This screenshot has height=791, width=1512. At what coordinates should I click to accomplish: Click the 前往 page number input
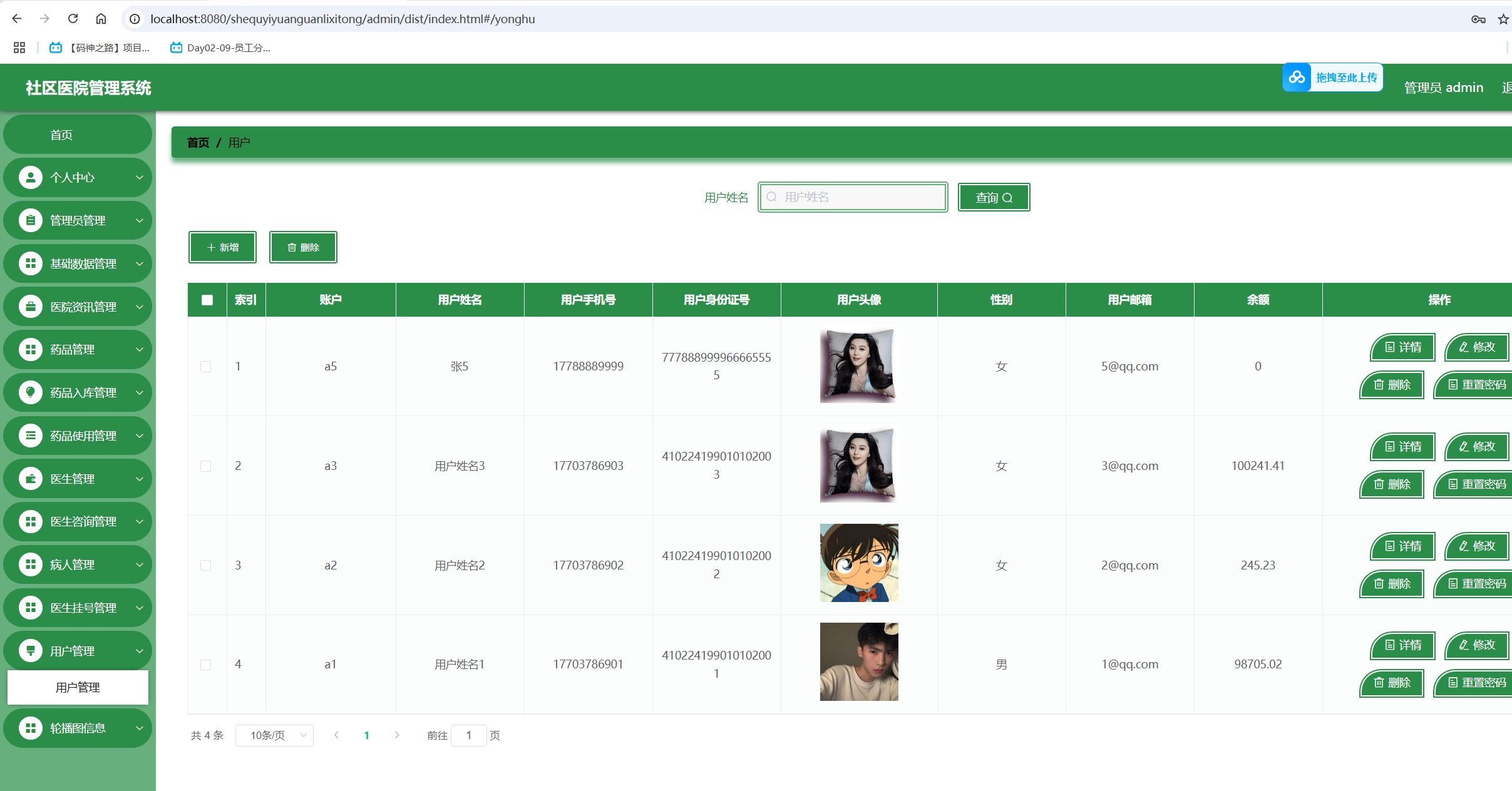(x=468, y=735)
